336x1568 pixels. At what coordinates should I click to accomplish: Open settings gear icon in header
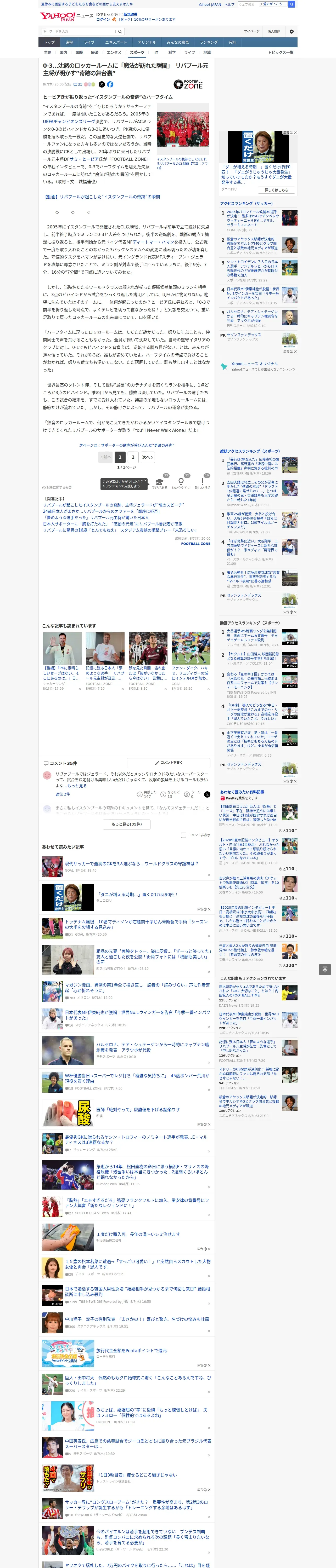292,32
